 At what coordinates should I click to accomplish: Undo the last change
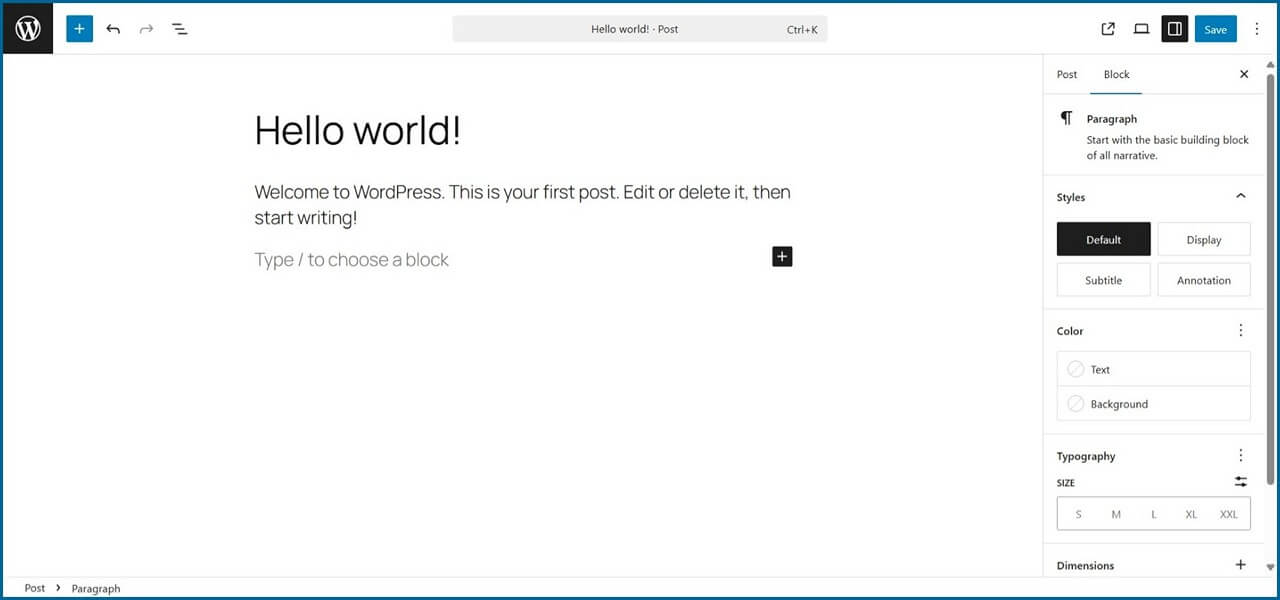(113, 29)
